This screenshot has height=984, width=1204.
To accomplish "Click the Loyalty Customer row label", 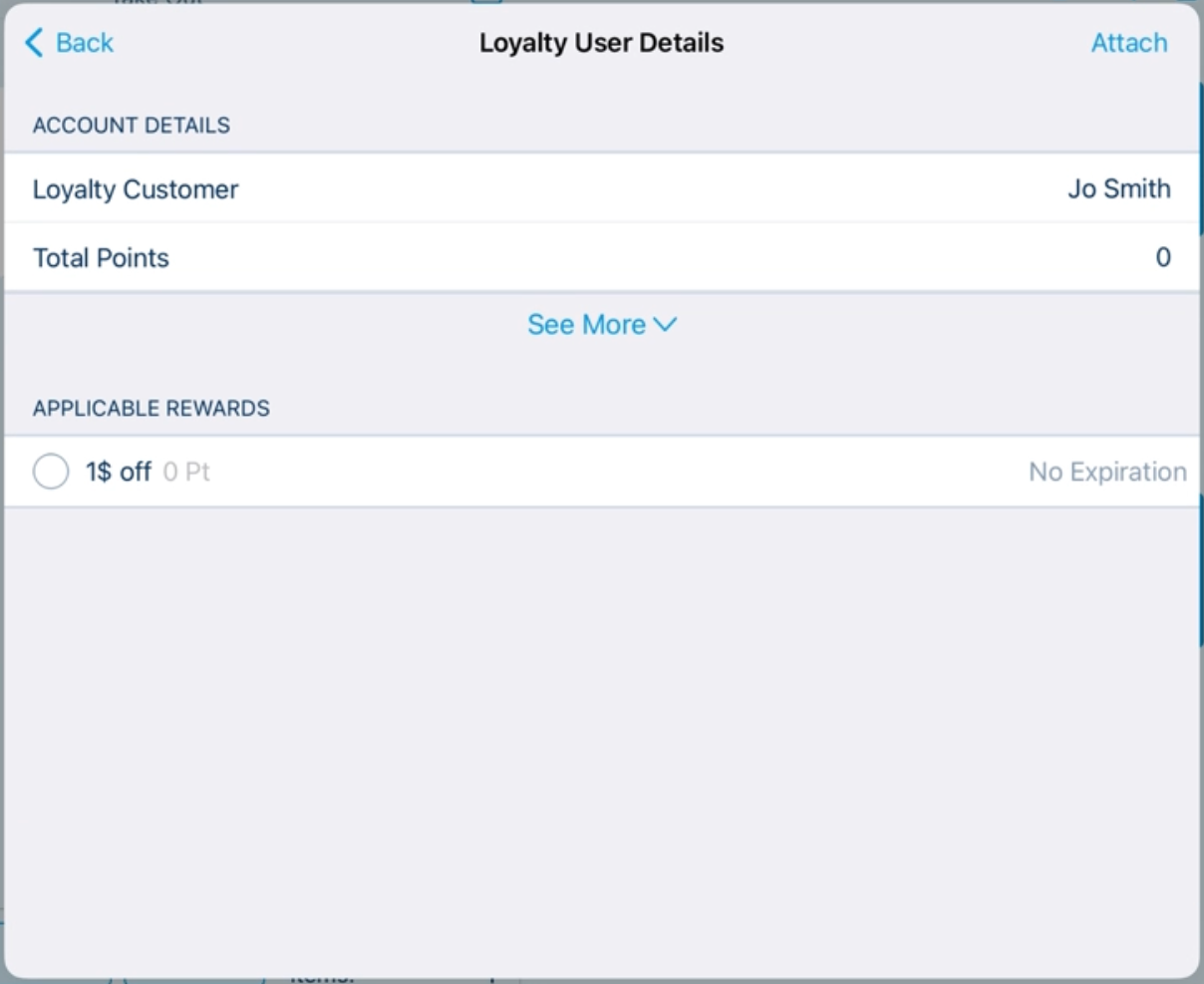I will click(x=136, y=189).
